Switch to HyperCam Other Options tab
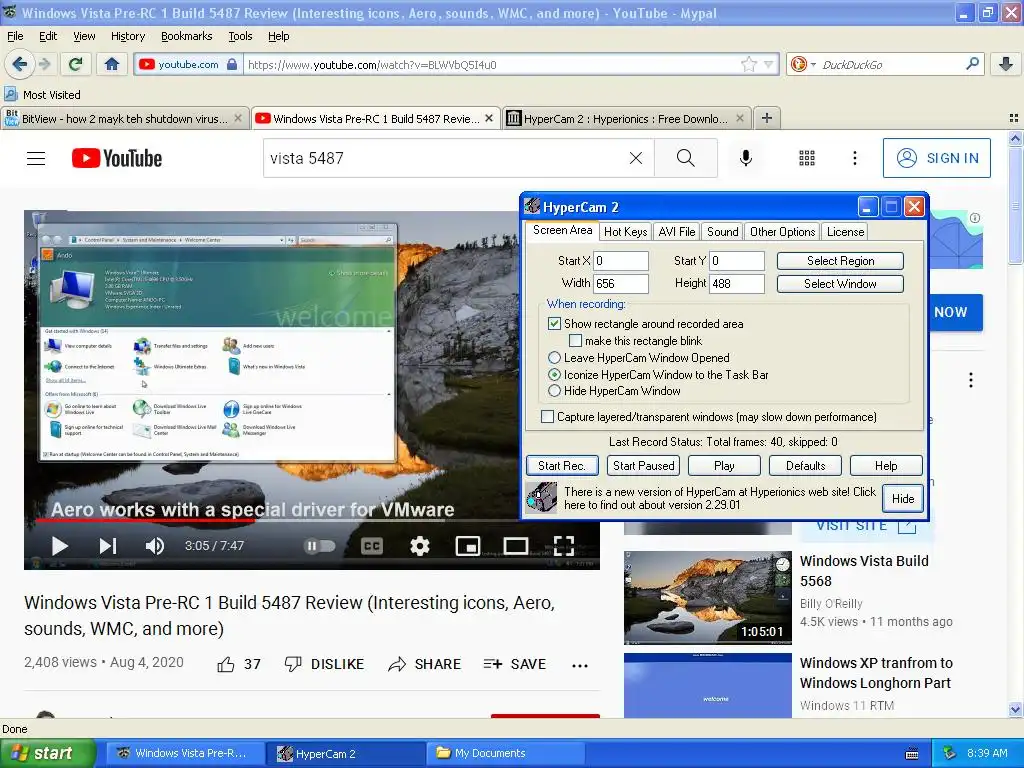1024x768 pixels. click(782, 231)
